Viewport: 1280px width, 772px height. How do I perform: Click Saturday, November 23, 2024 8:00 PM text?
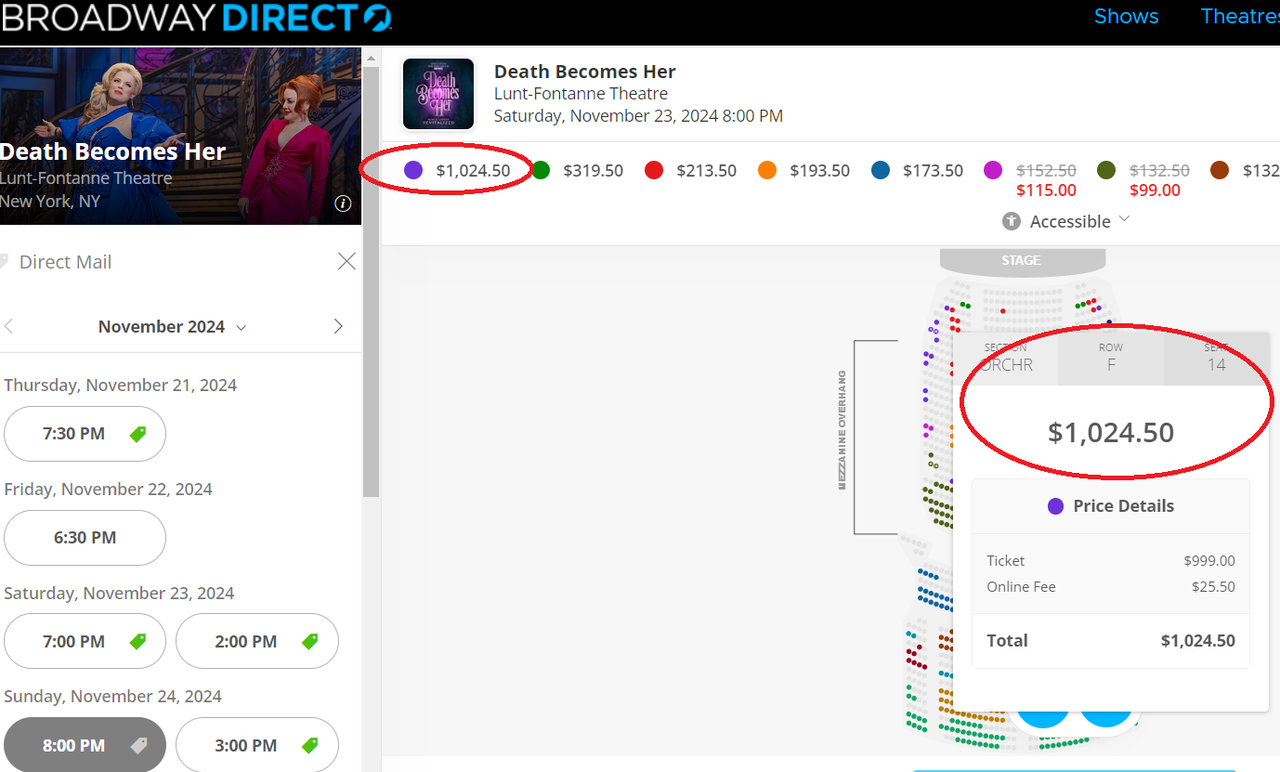pyautogui.click(x=638, y=116)
